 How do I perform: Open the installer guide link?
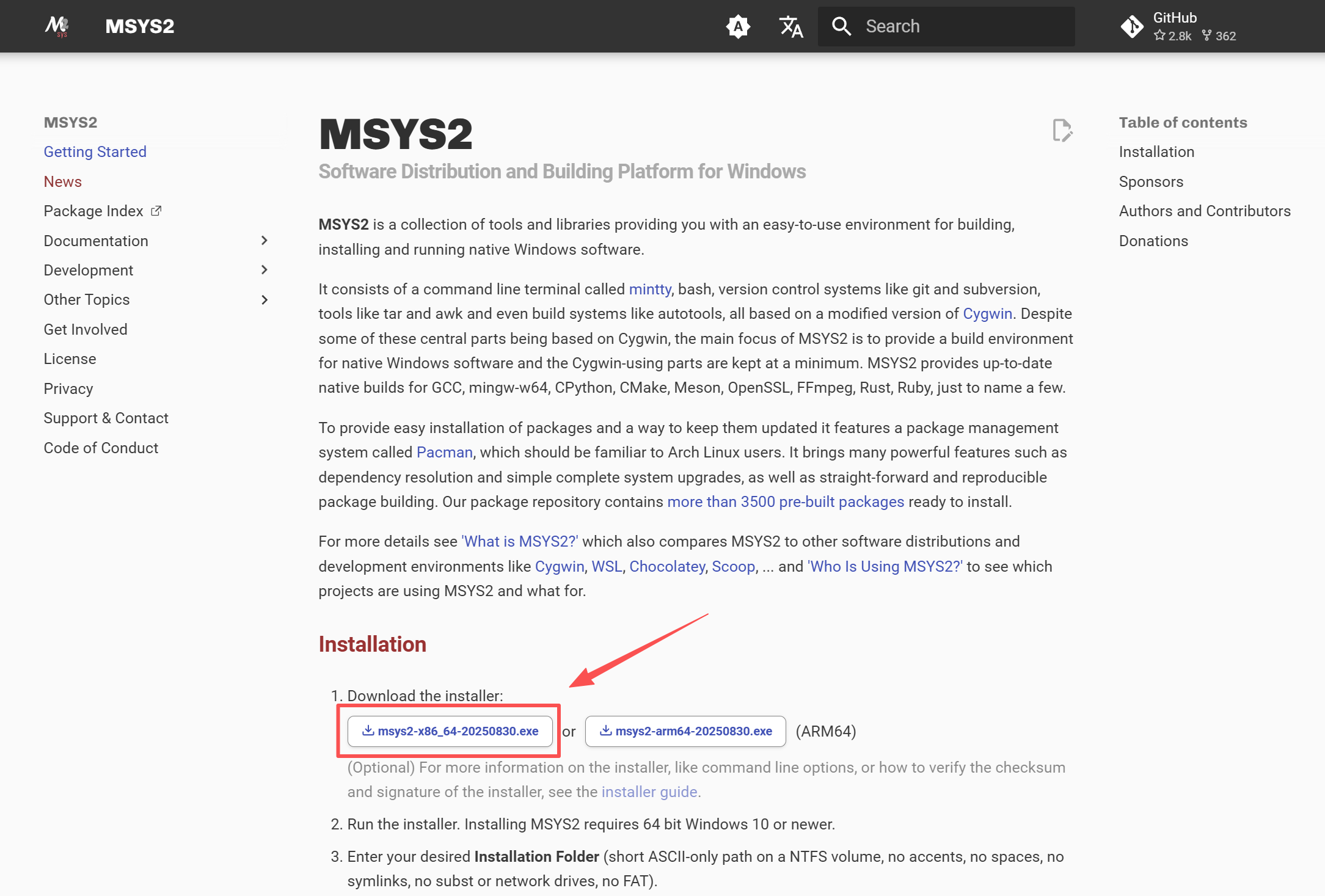click(649, 792)
